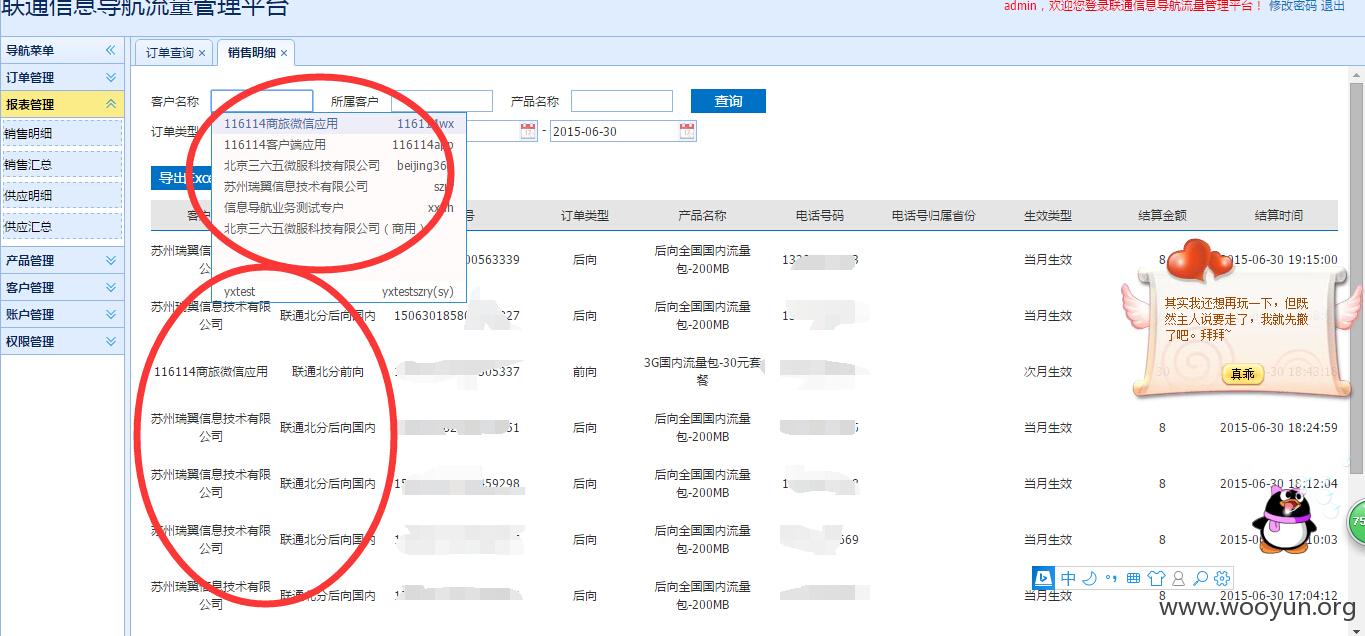This screenshot has height=636, width=1365.
Task: Expand the 权限管理 menu section
Action: point(62,341)
